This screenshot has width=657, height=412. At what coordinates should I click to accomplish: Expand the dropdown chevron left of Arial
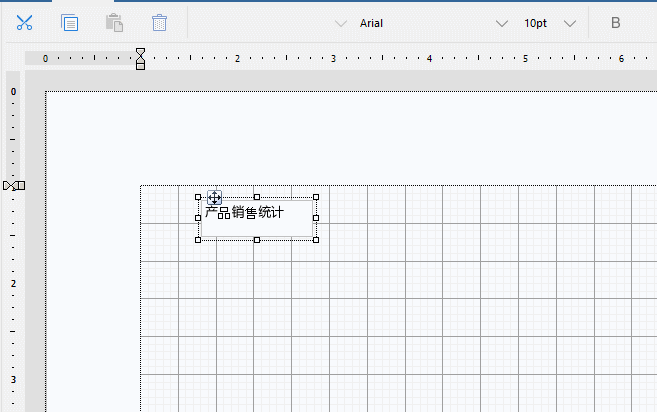341,23
